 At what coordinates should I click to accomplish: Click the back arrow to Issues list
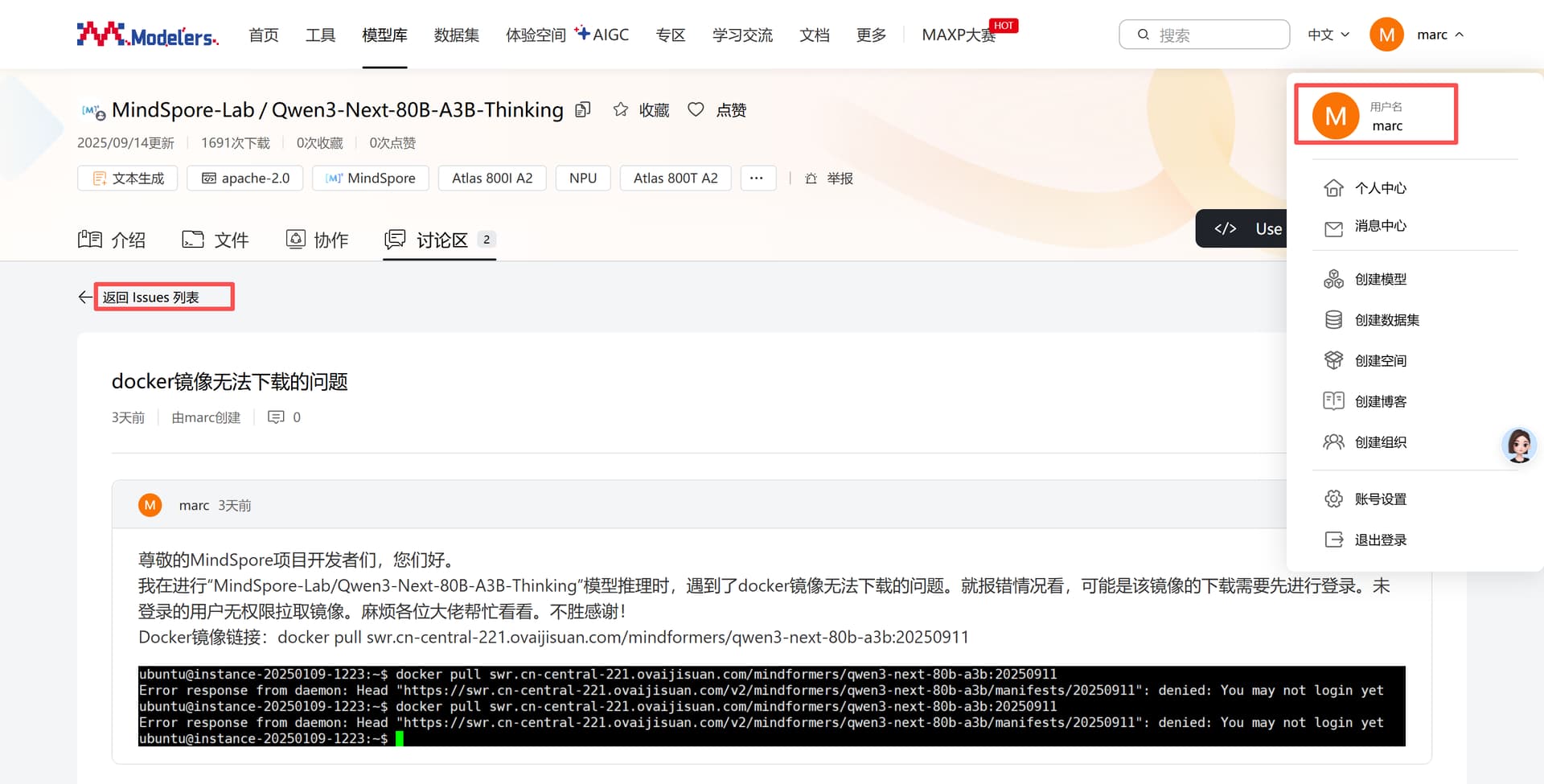pos(85,298)
